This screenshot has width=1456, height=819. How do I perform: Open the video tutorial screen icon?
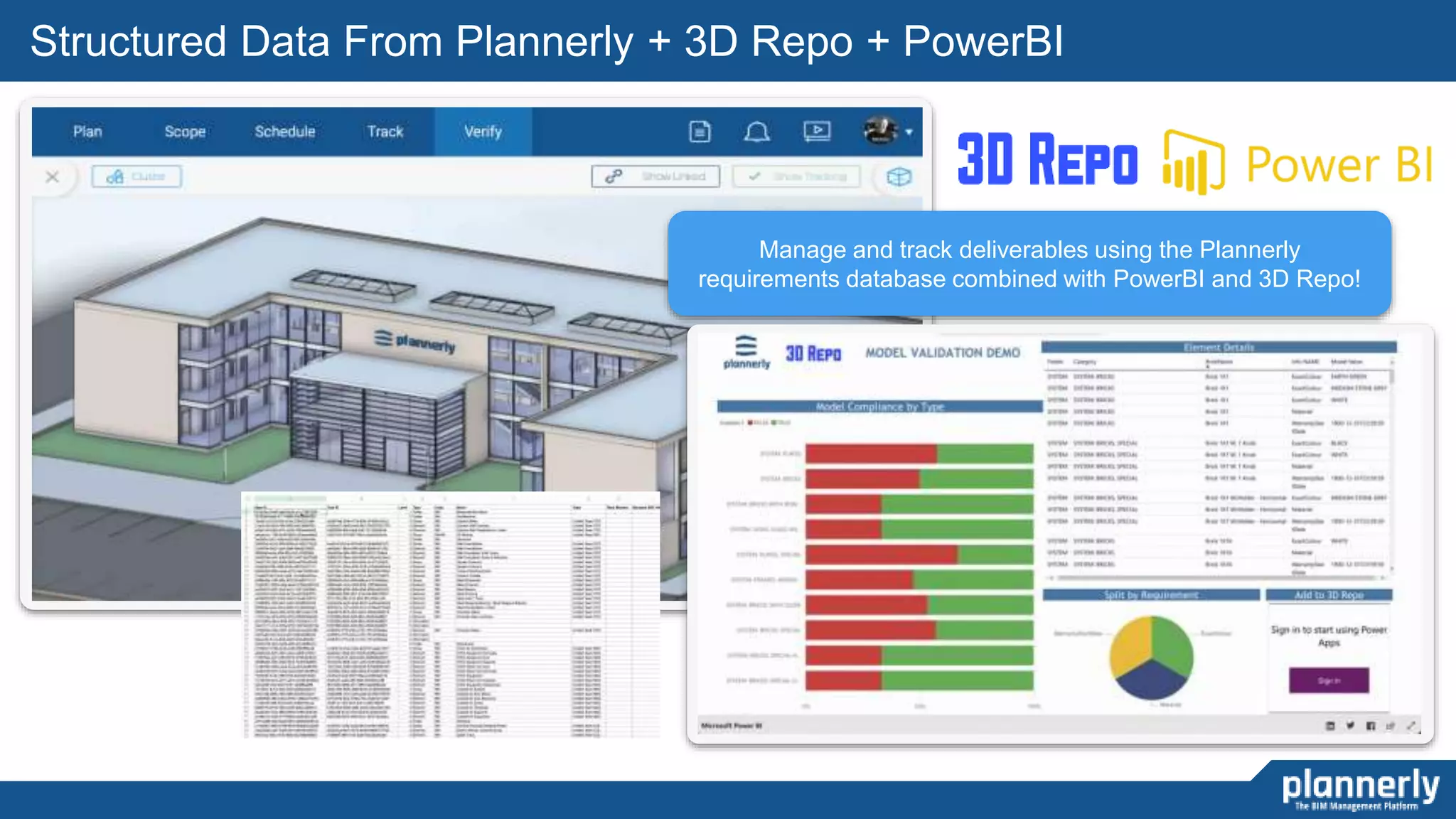[x=817, y=131]
